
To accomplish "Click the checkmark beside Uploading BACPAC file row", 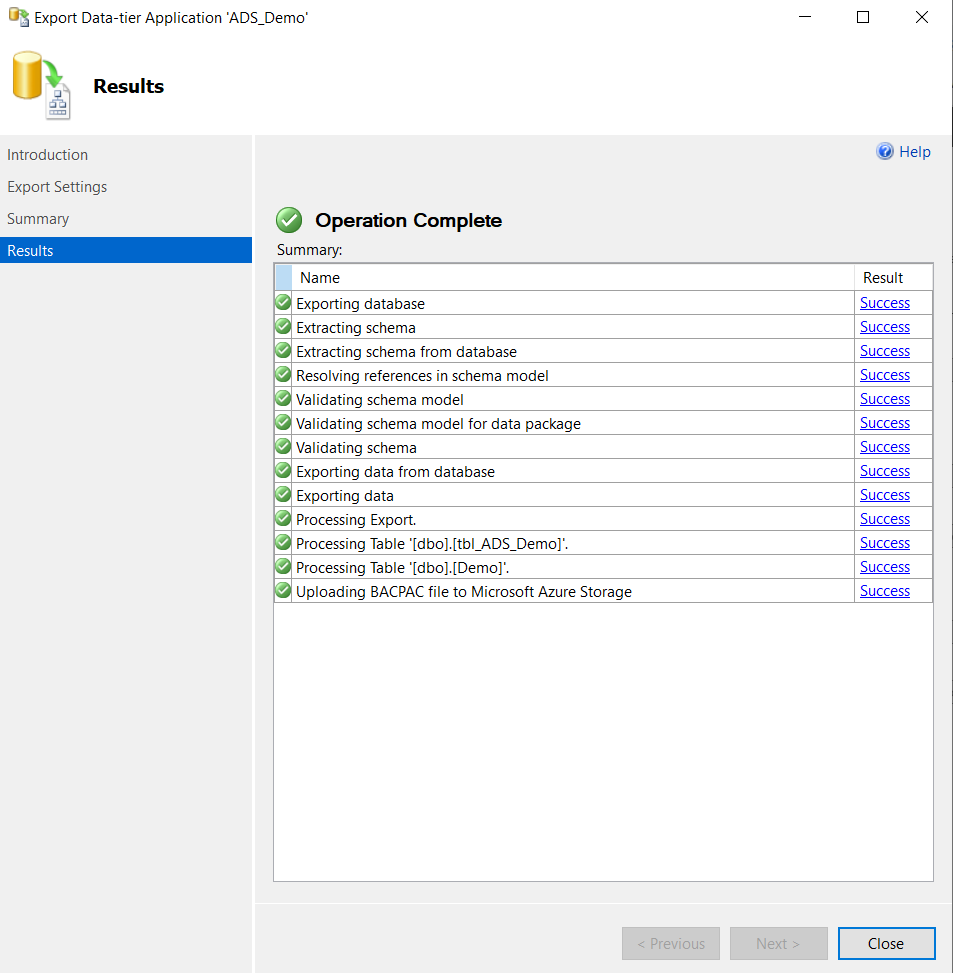I will [283, 590].
